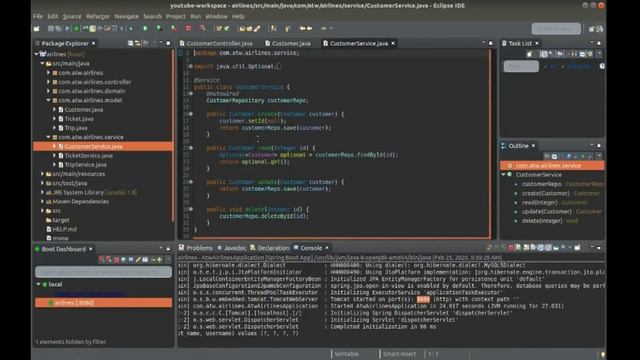The image size is (640, 360).
Task: Click the red Terminate icon in Console toolbar
Action: [x=511, y=248]
